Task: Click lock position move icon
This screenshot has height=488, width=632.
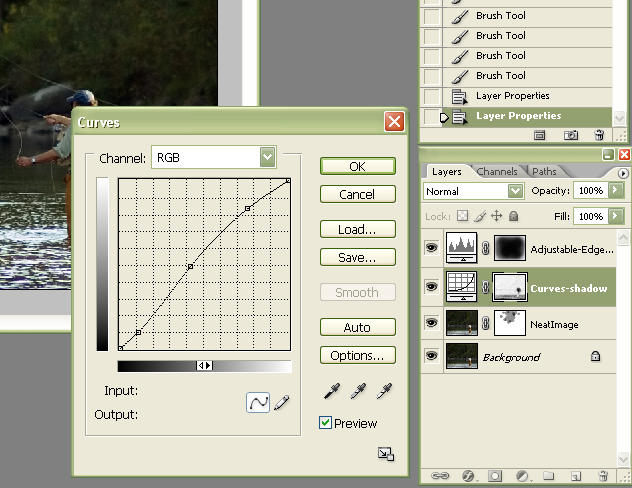Action: click(x=497, y=216)
